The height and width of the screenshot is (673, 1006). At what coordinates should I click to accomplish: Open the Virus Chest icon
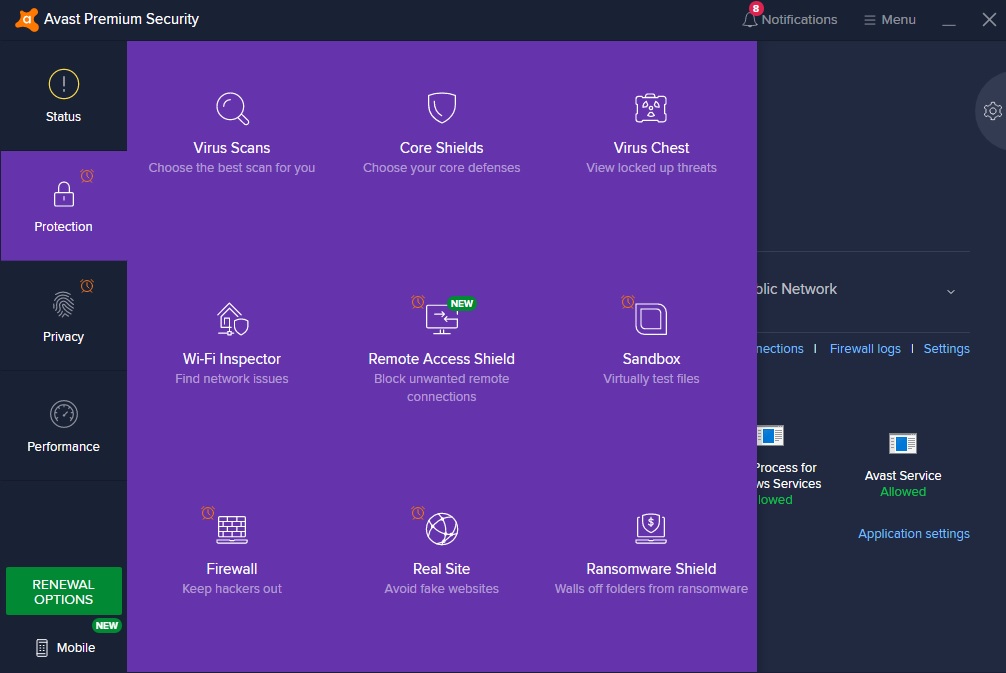(651, 108)
